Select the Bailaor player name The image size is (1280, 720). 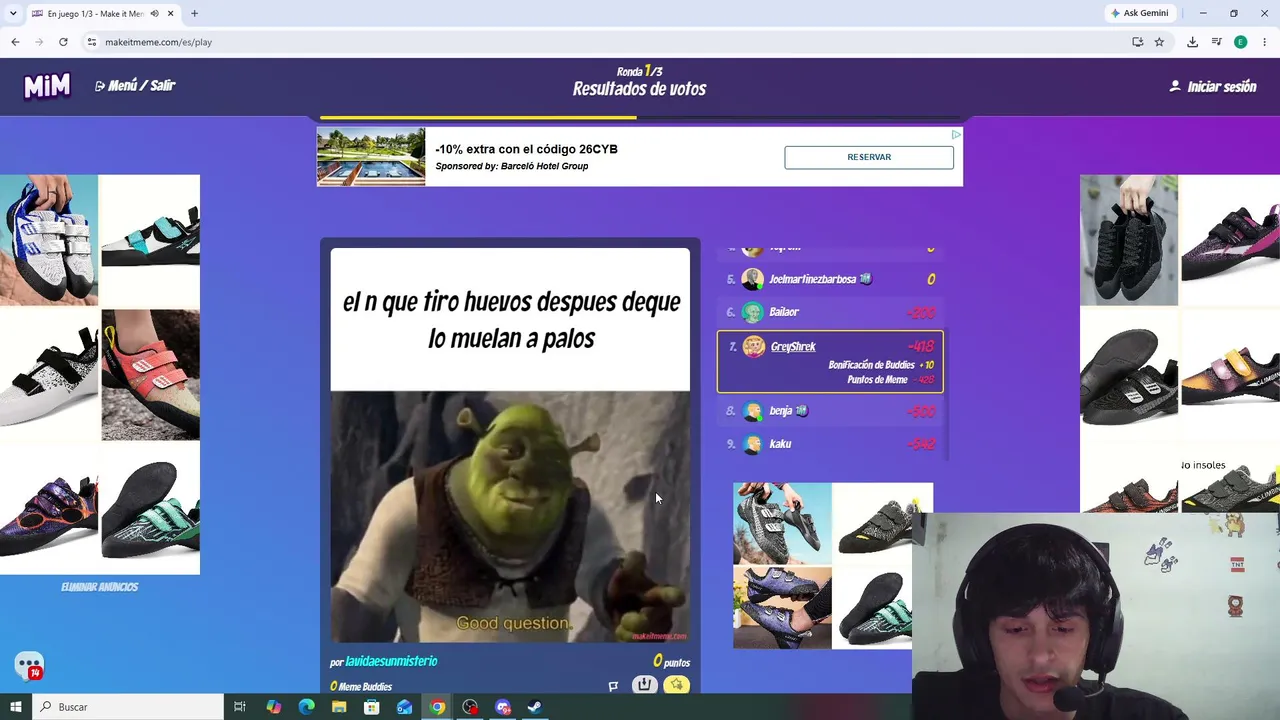(x=784, y=312)
